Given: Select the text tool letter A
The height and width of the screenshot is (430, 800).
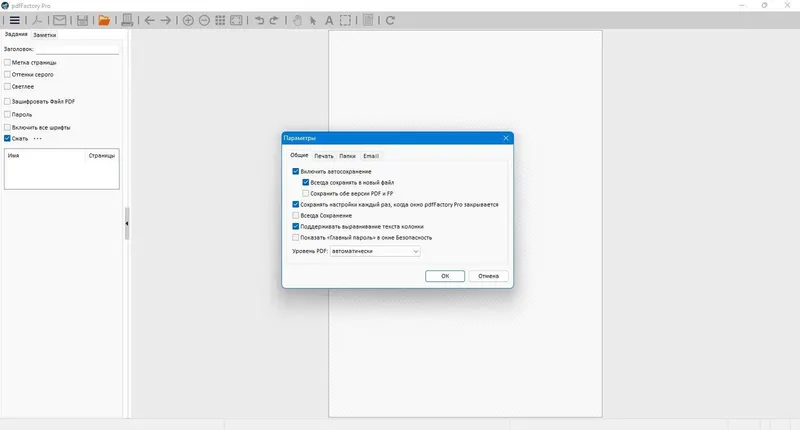Looking at the screenshot, I should point(329,20).
